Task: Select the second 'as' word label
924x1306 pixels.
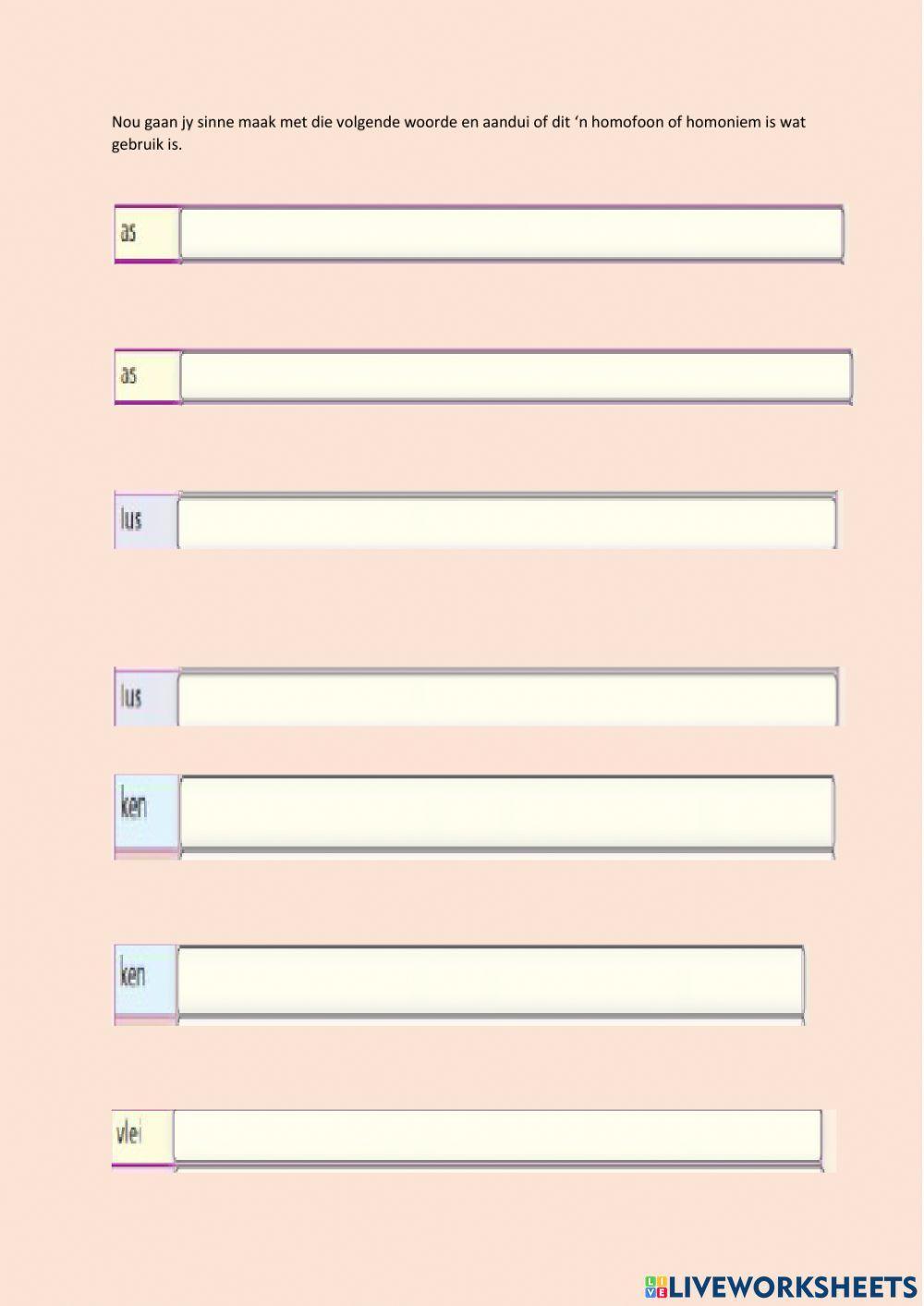Action: [128, 374]
